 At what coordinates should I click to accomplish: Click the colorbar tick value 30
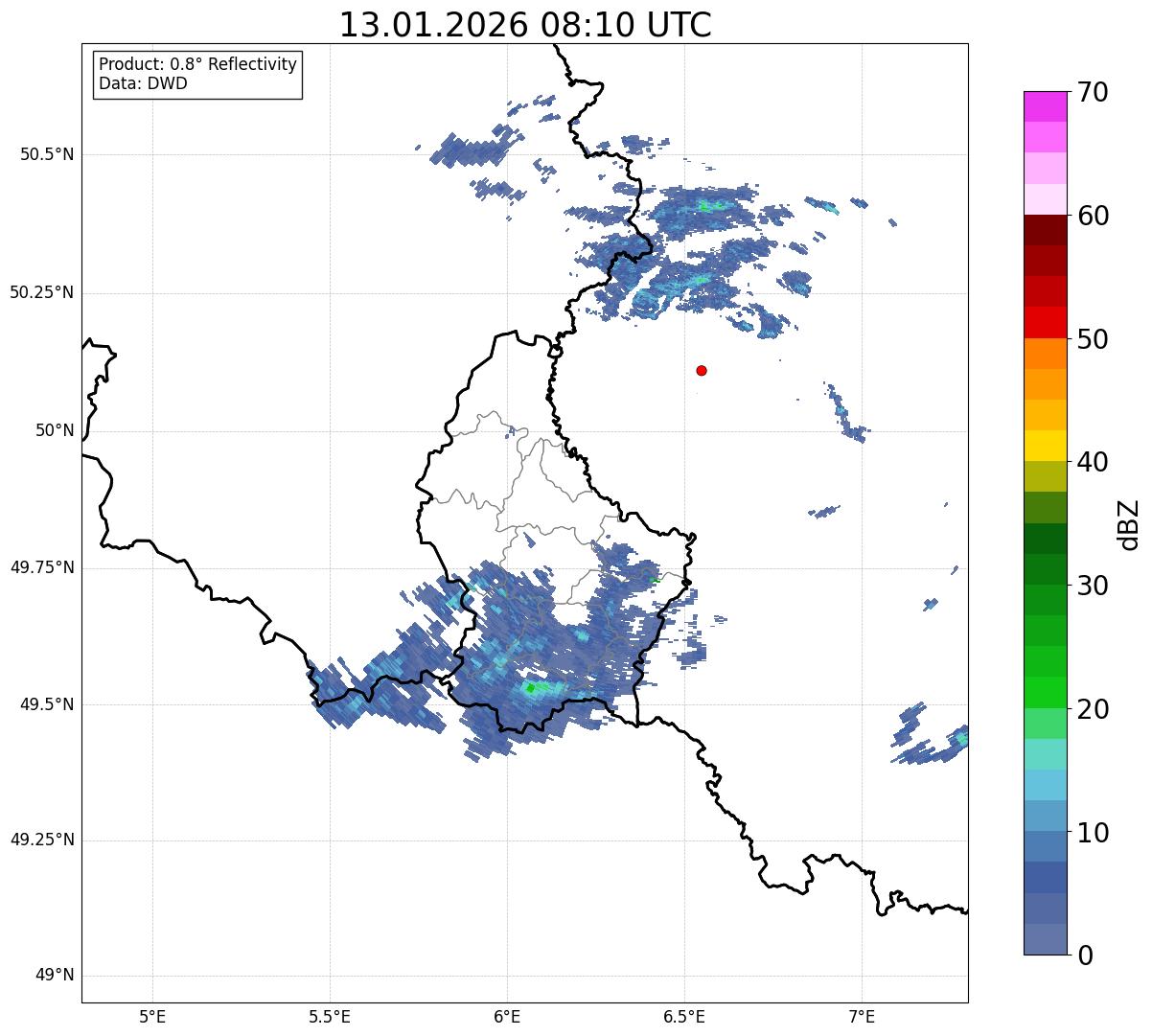pyautogui.click(x=1093, y=586)
